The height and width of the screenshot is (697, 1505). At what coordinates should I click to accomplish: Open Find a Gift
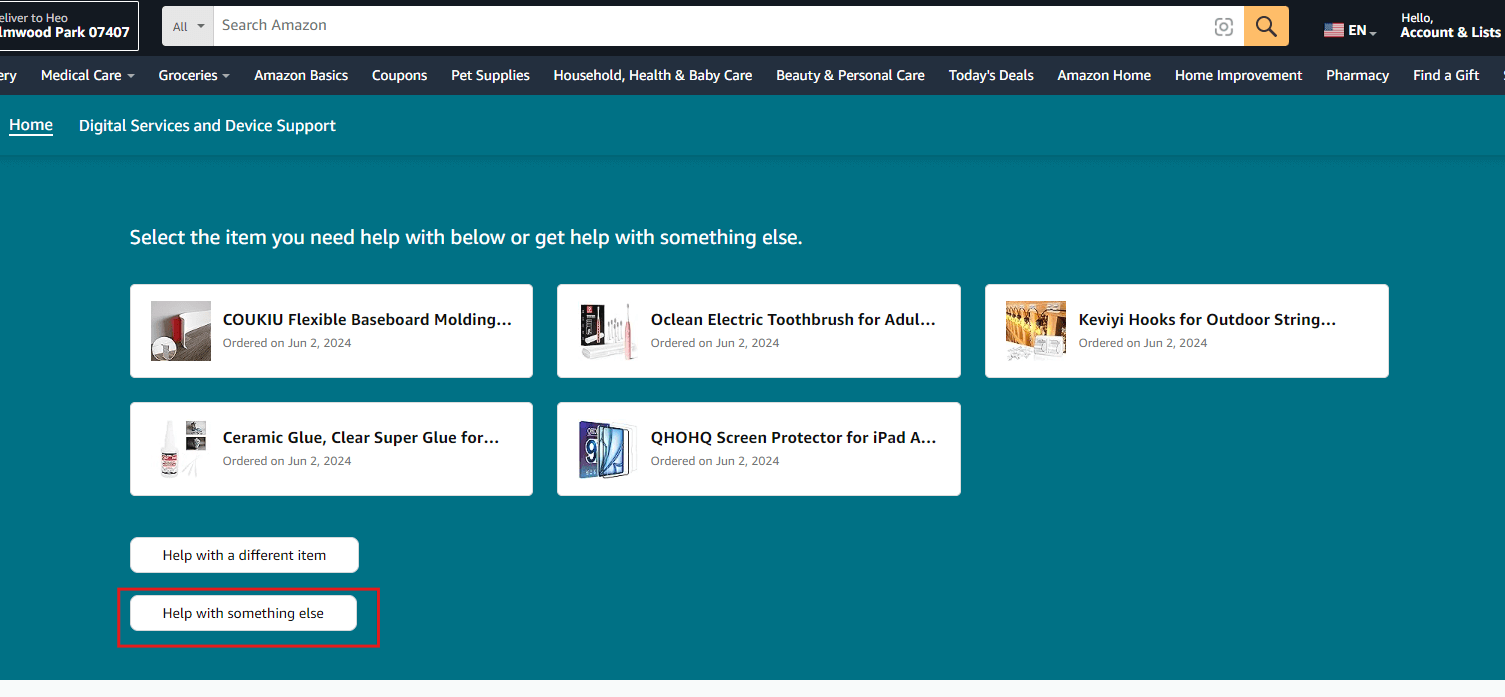click(x=1446, y=75)
